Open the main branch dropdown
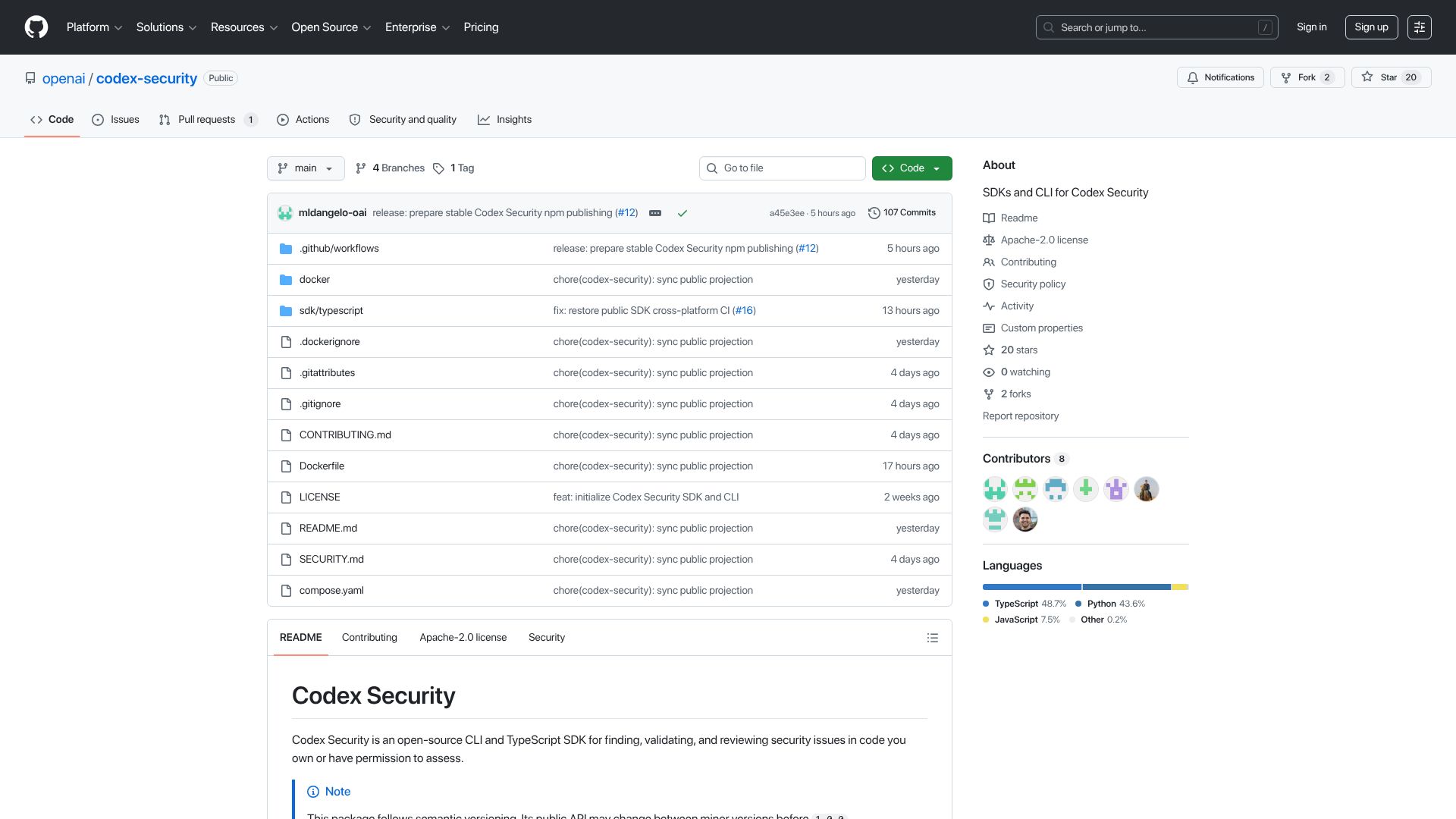The height and width of the screenshot is (819, 1456). click(306, 168)
